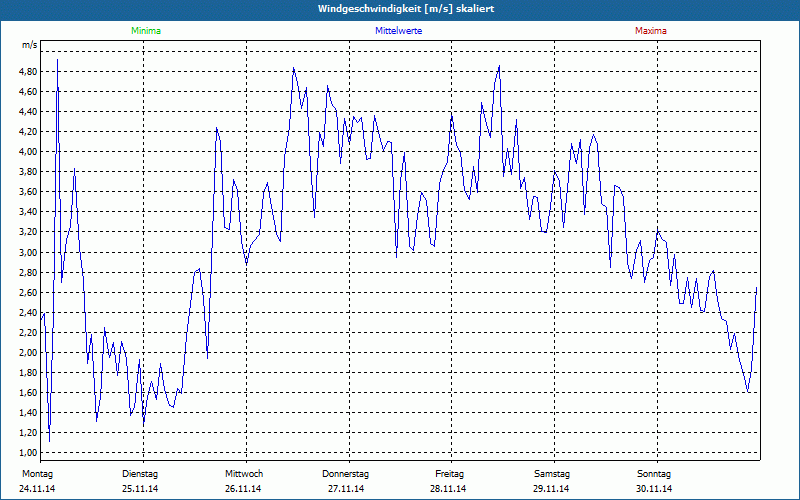Click the 26.11.14 date label
800x500 pixels.
243,489
